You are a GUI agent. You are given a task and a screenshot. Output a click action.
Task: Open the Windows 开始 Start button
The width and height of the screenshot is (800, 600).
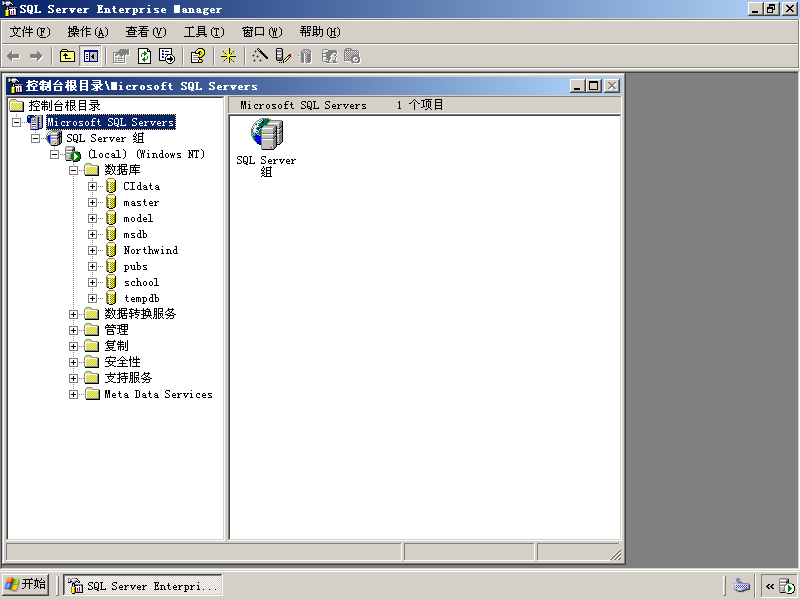26,585
